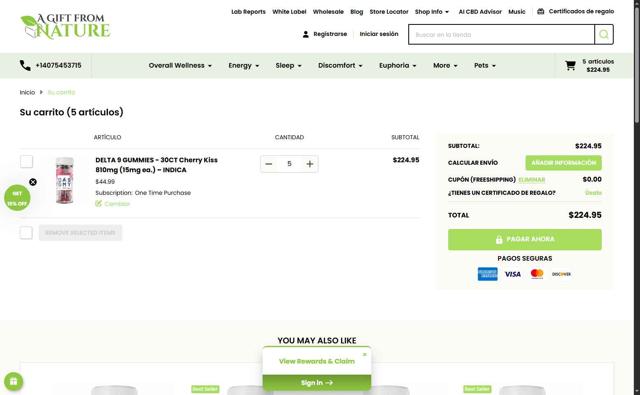
Task: Close the View Rewards popup
Action: coord(365,354)
